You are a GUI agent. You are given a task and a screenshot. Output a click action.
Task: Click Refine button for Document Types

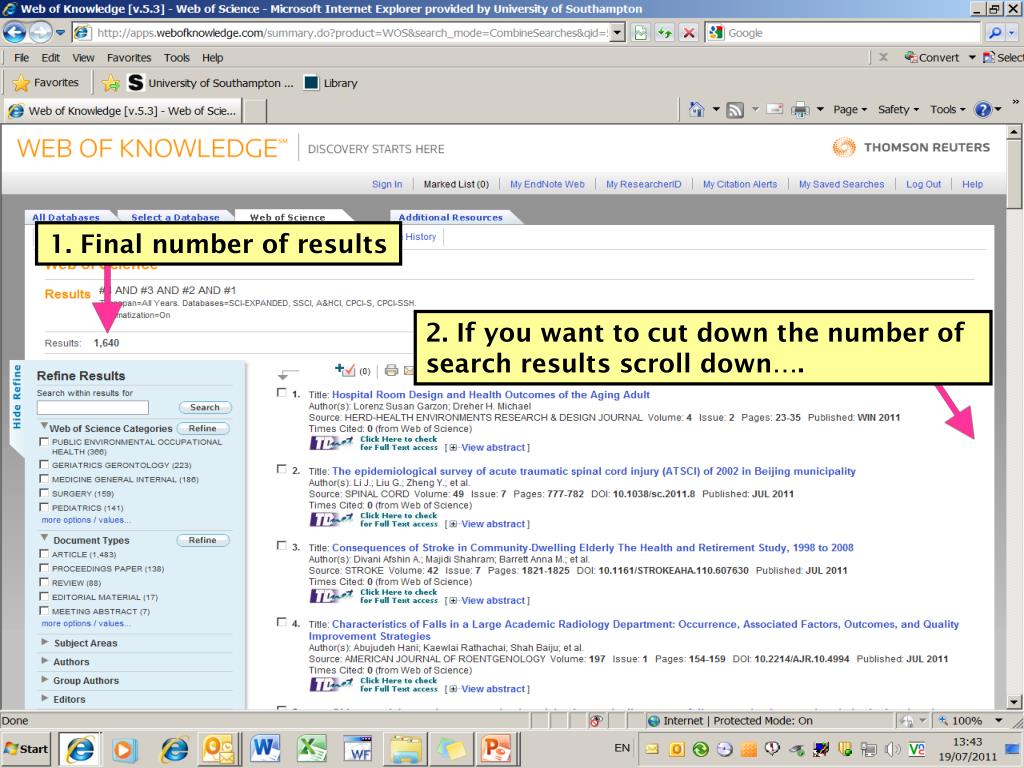[202, 540]
